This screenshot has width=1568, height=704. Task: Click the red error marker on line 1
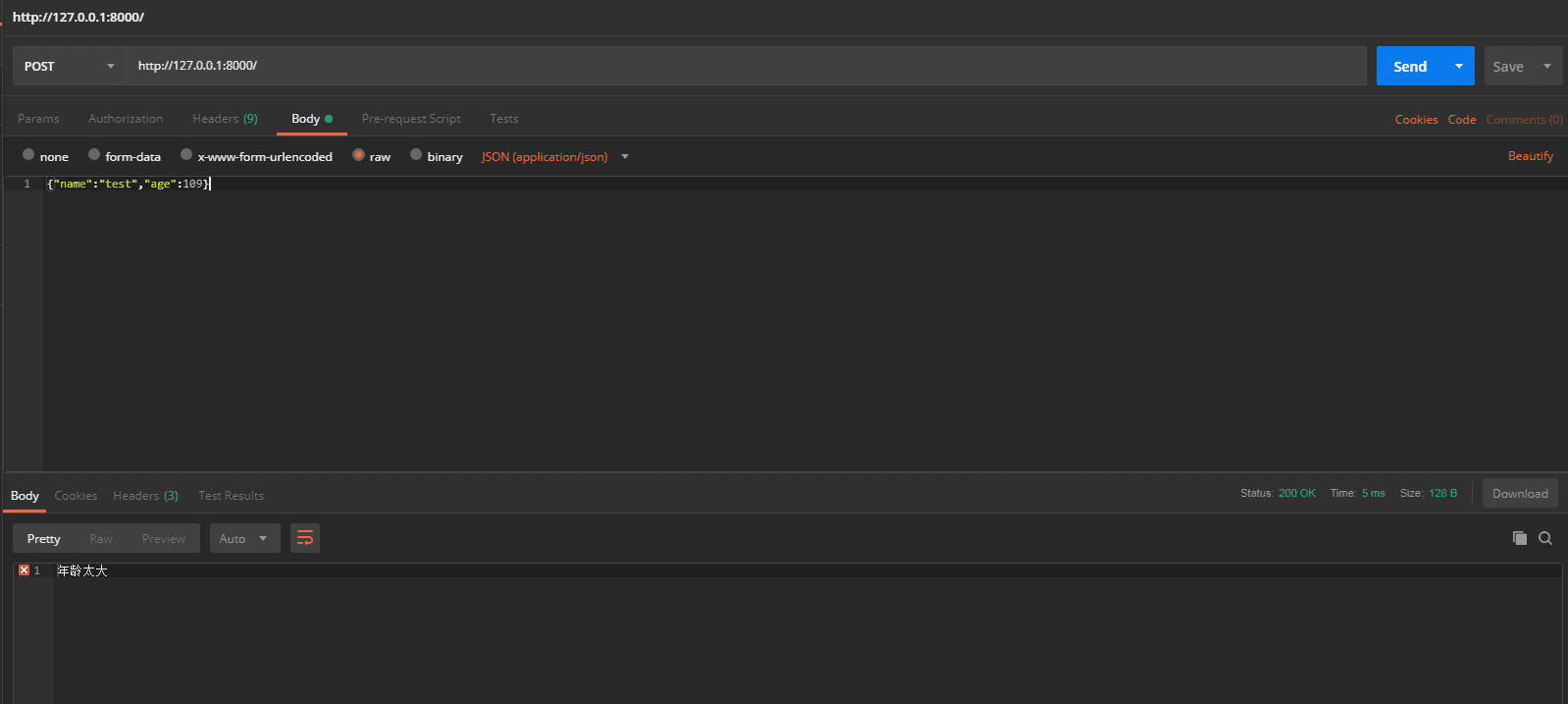tap(25, 570)
